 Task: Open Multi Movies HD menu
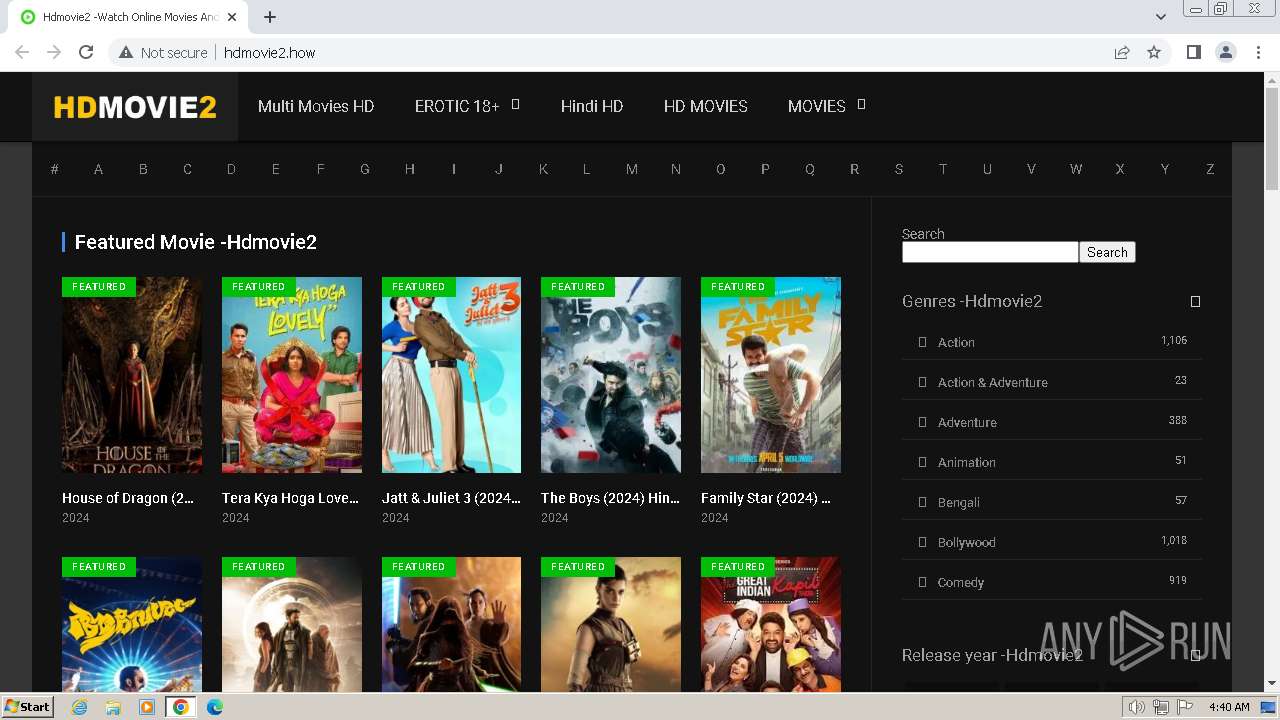(x=316, y=106)
